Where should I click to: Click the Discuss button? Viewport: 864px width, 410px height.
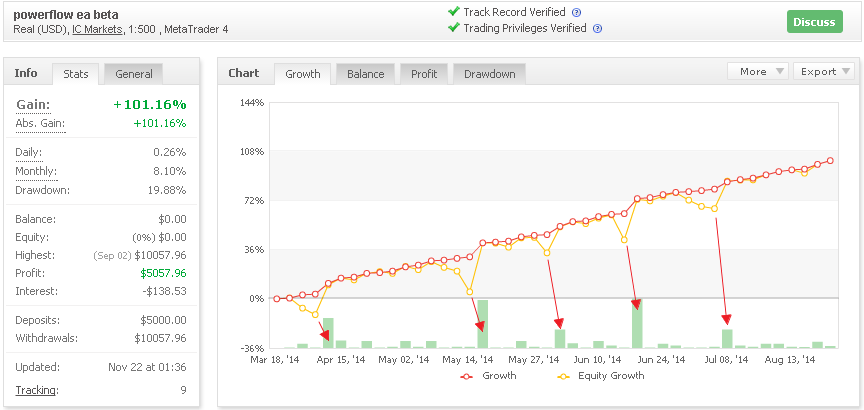(814, 22)
